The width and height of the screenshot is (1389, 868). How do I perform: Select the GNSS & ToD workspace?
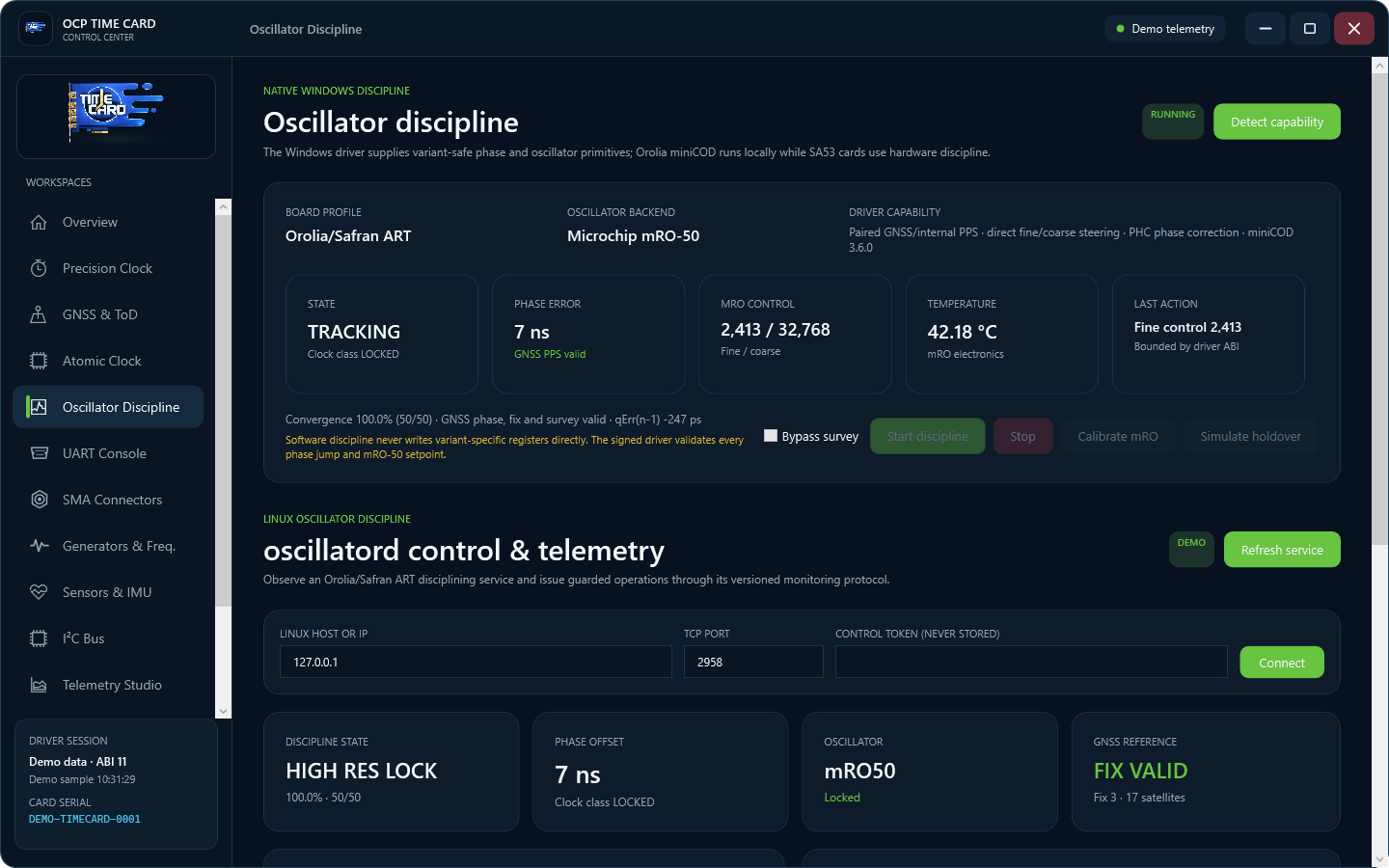[108, 314]
